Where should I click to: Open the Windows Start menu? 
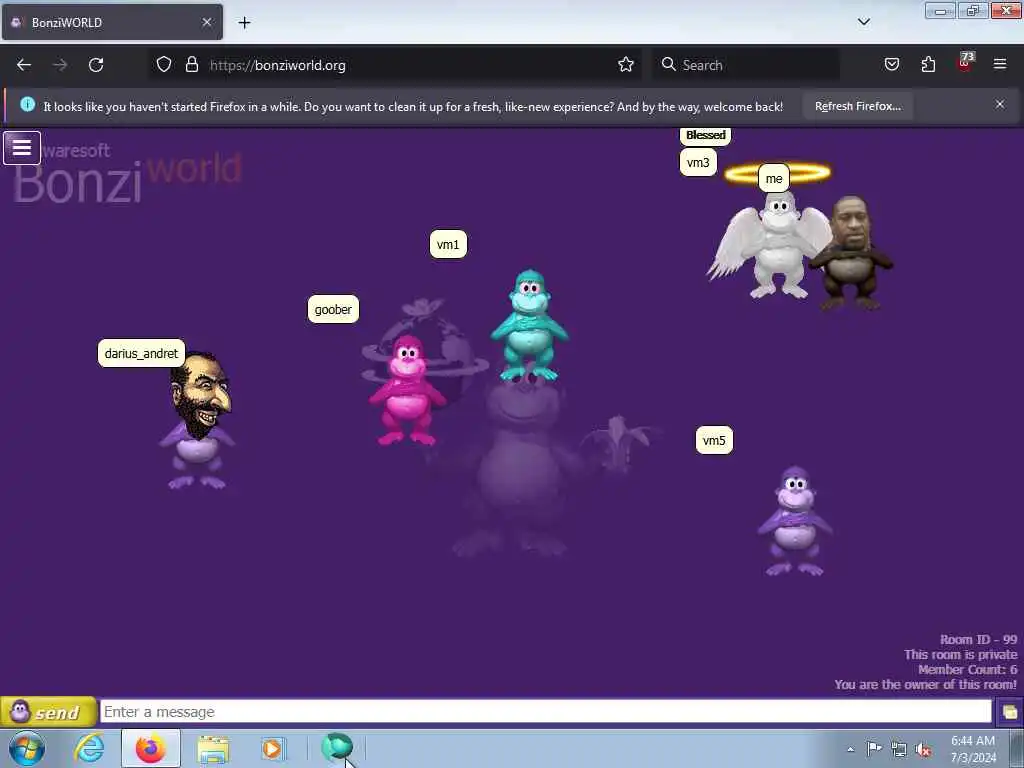(27, 748)
